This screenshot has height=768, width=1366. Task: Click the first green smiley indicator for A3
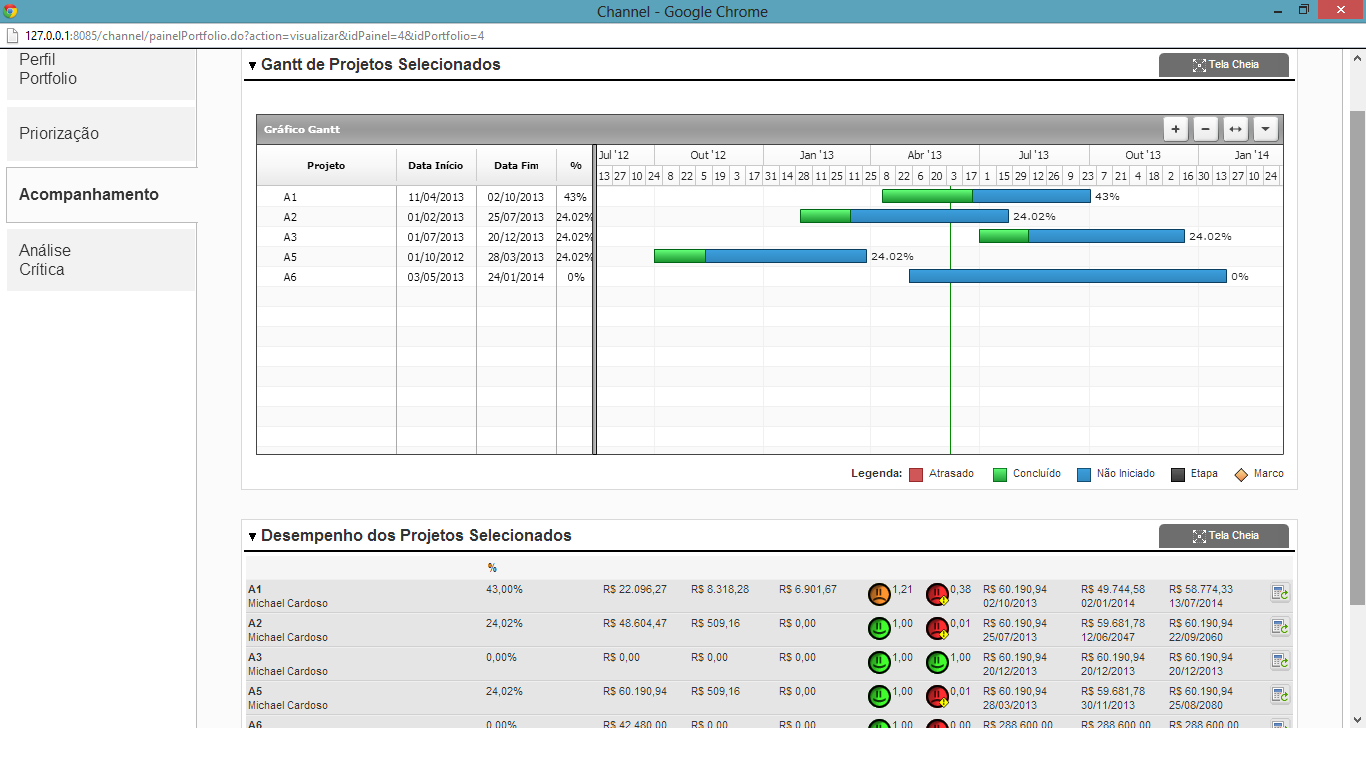(879, 662)
